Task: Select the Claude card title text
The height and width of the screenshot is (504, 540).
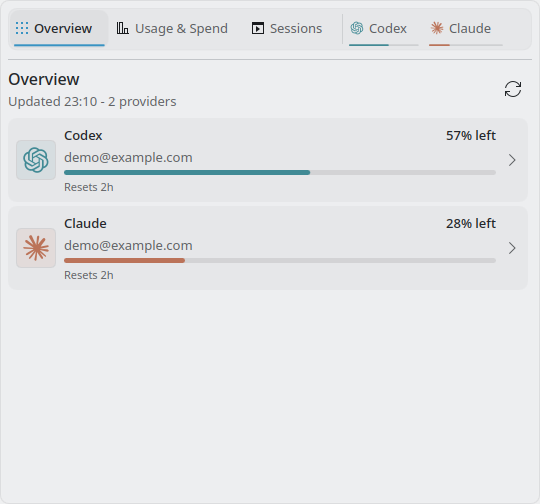Action: (85, 224)
